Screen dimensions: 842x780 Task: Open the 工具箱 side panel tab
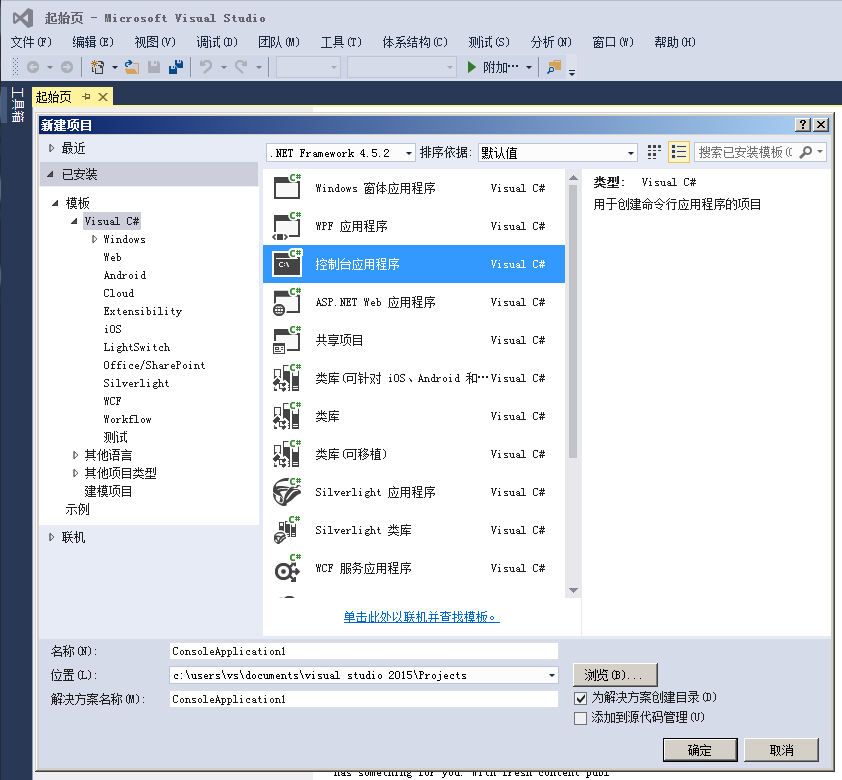18,104
